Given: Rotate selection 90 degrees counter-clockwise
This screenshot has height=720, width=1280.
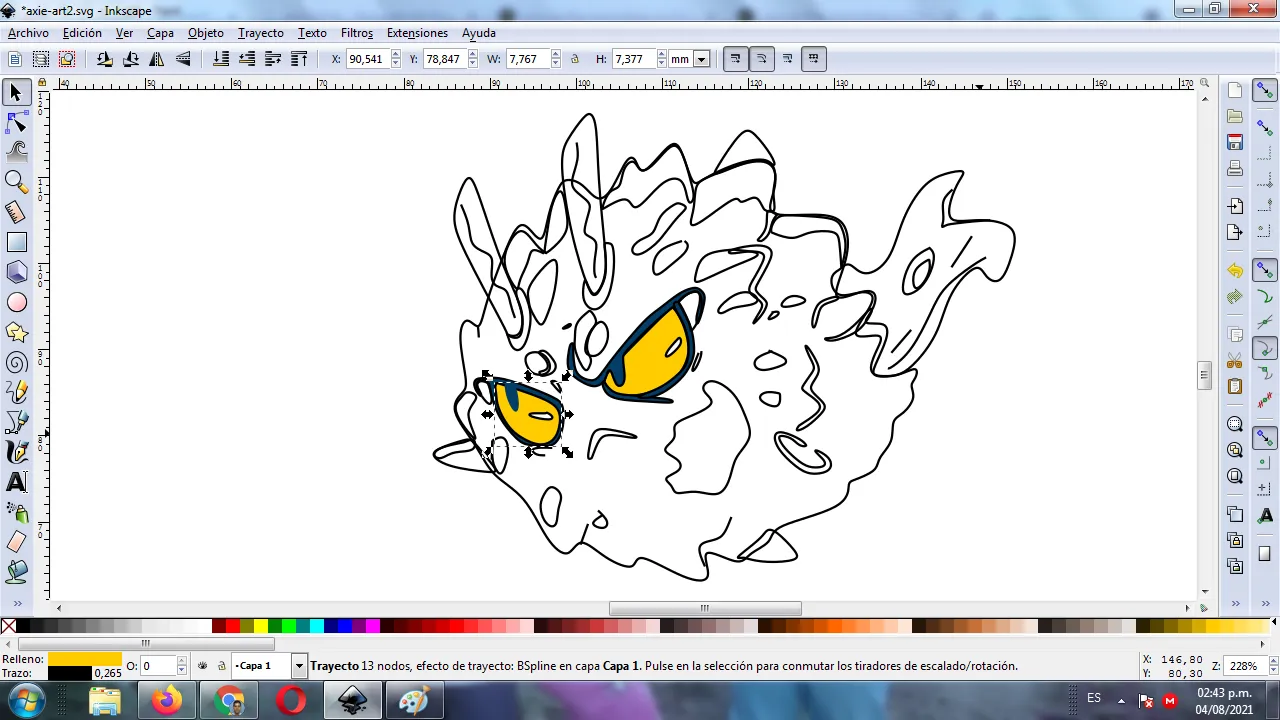Looking at the screenshot, I should coord(105,59).
